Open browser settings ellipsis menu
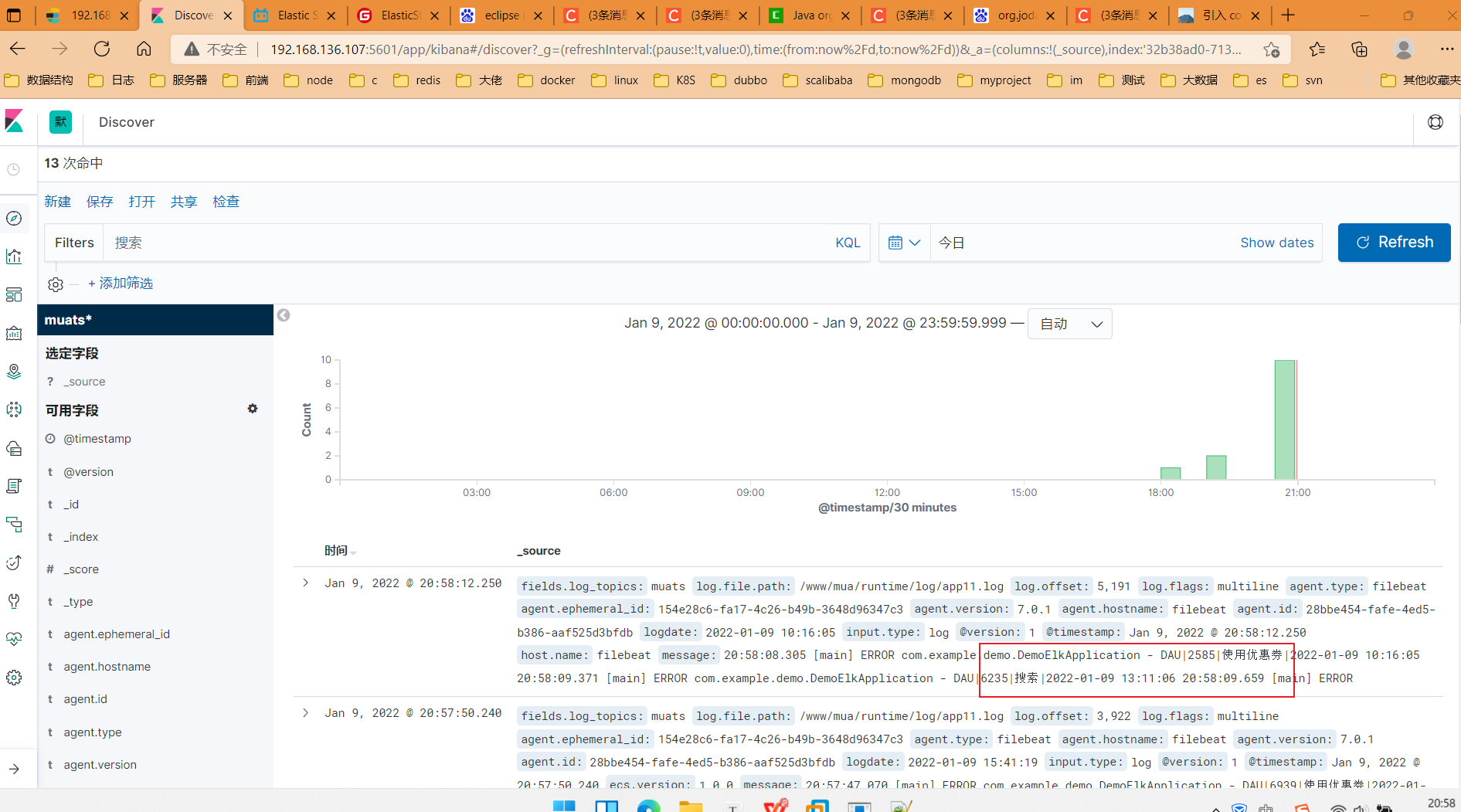 click(x=1447, y=49)
